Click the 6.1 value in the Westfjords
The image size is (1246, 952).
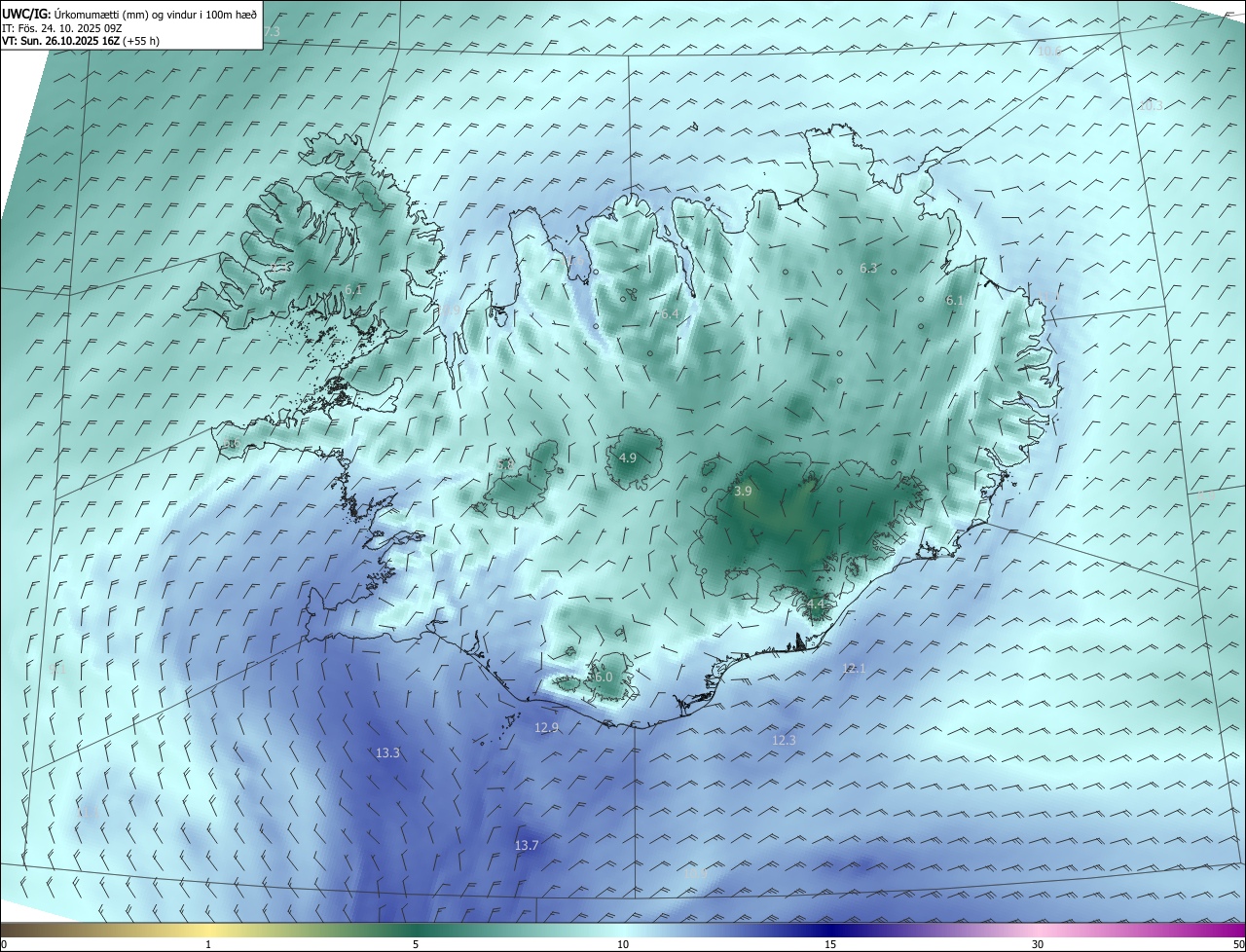pos(353,289)
